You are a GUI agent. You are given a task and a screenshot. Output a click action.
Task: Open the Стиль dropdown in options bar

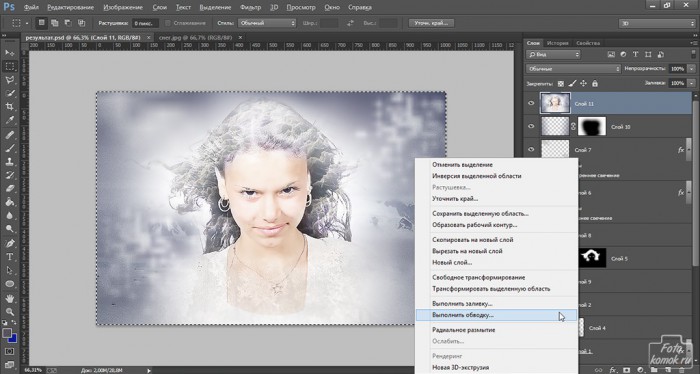pos(267,23)
